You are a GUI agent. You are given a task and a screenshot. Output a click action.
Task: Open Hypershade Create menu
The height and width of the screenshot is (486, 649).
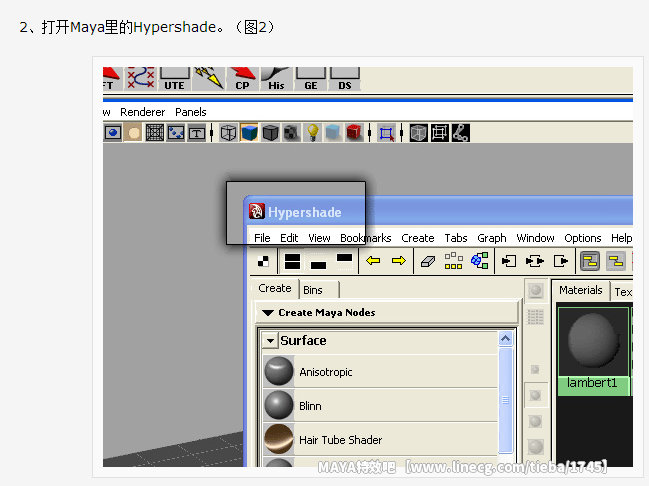coord(418,238)
